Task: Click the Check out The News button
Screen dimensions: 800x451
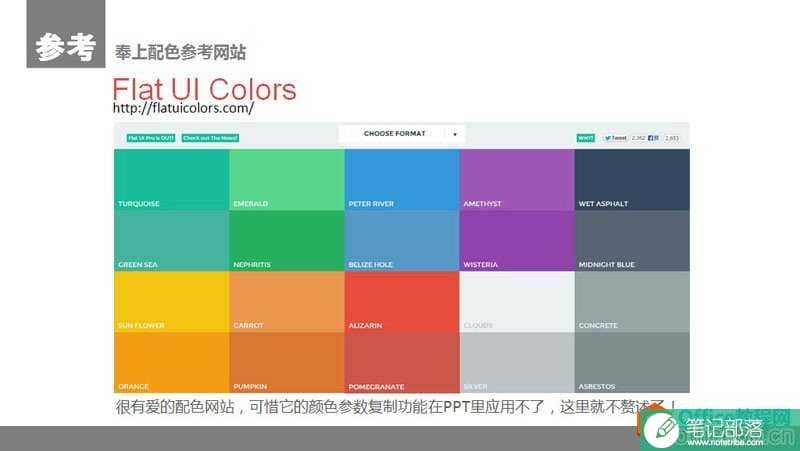Action: pyautogui.click(x=210, y=138)
